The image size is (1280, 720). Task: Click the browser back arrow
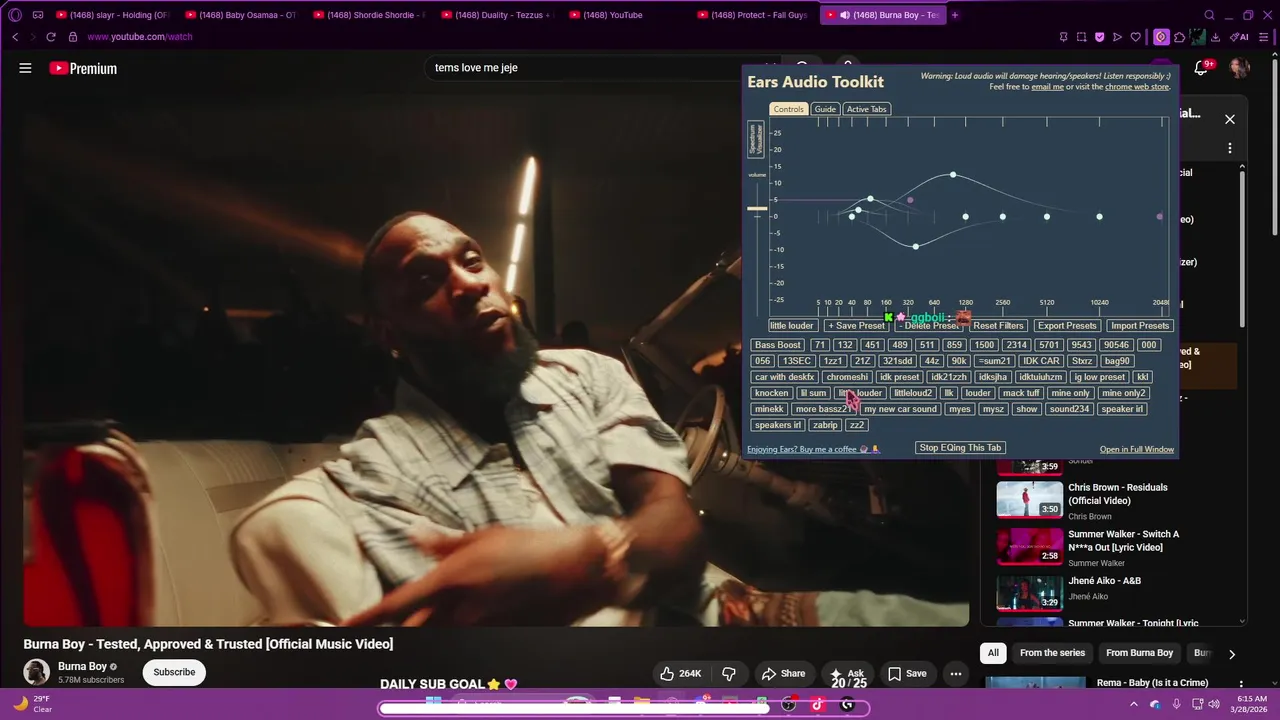tap(15, 37)
